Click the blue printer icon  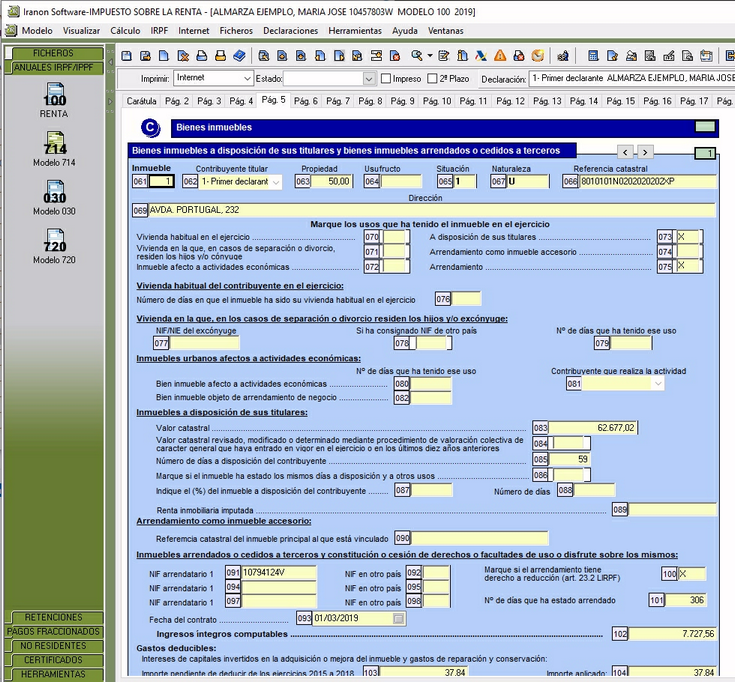202,56
